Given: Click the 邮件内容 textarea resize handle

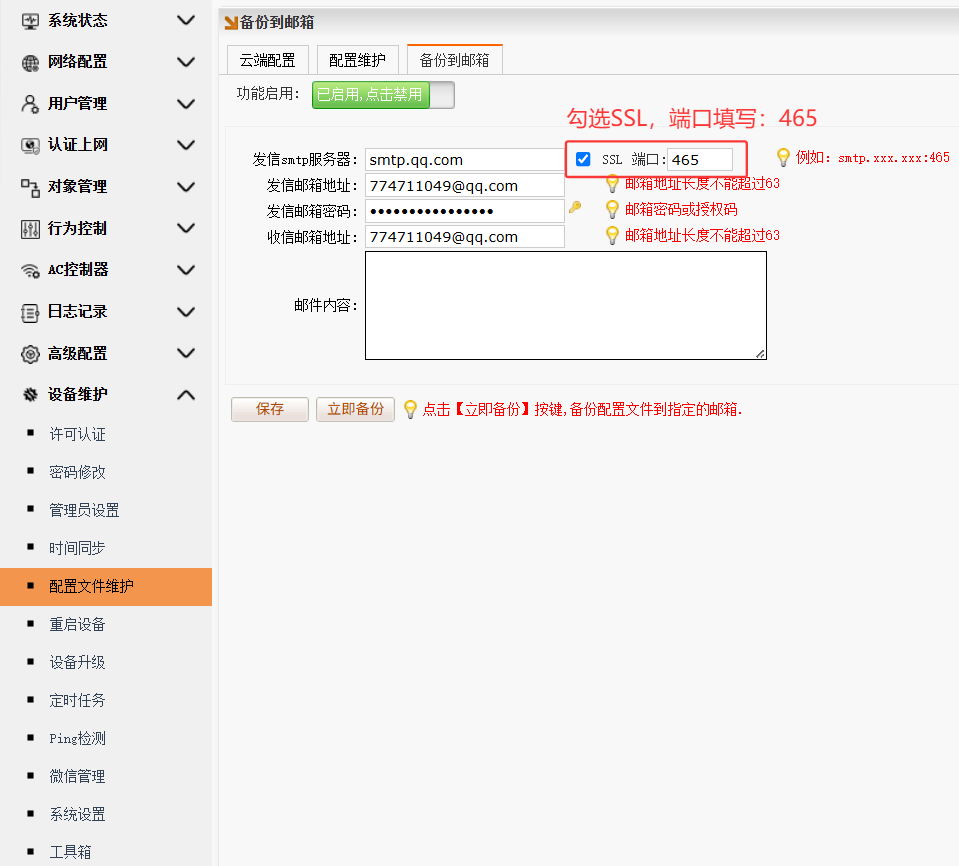Looking at the screenshot, I should (x=760, y=353).
